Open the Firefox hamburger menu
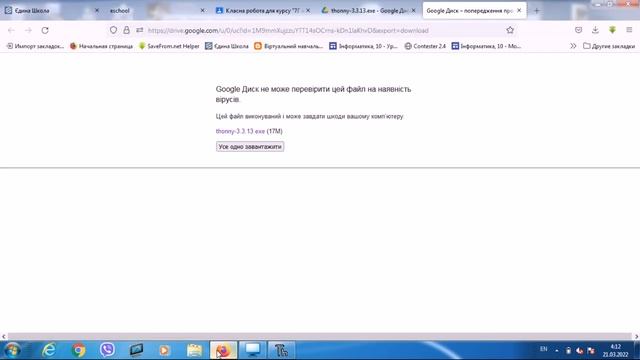 [x=629, y=30]
